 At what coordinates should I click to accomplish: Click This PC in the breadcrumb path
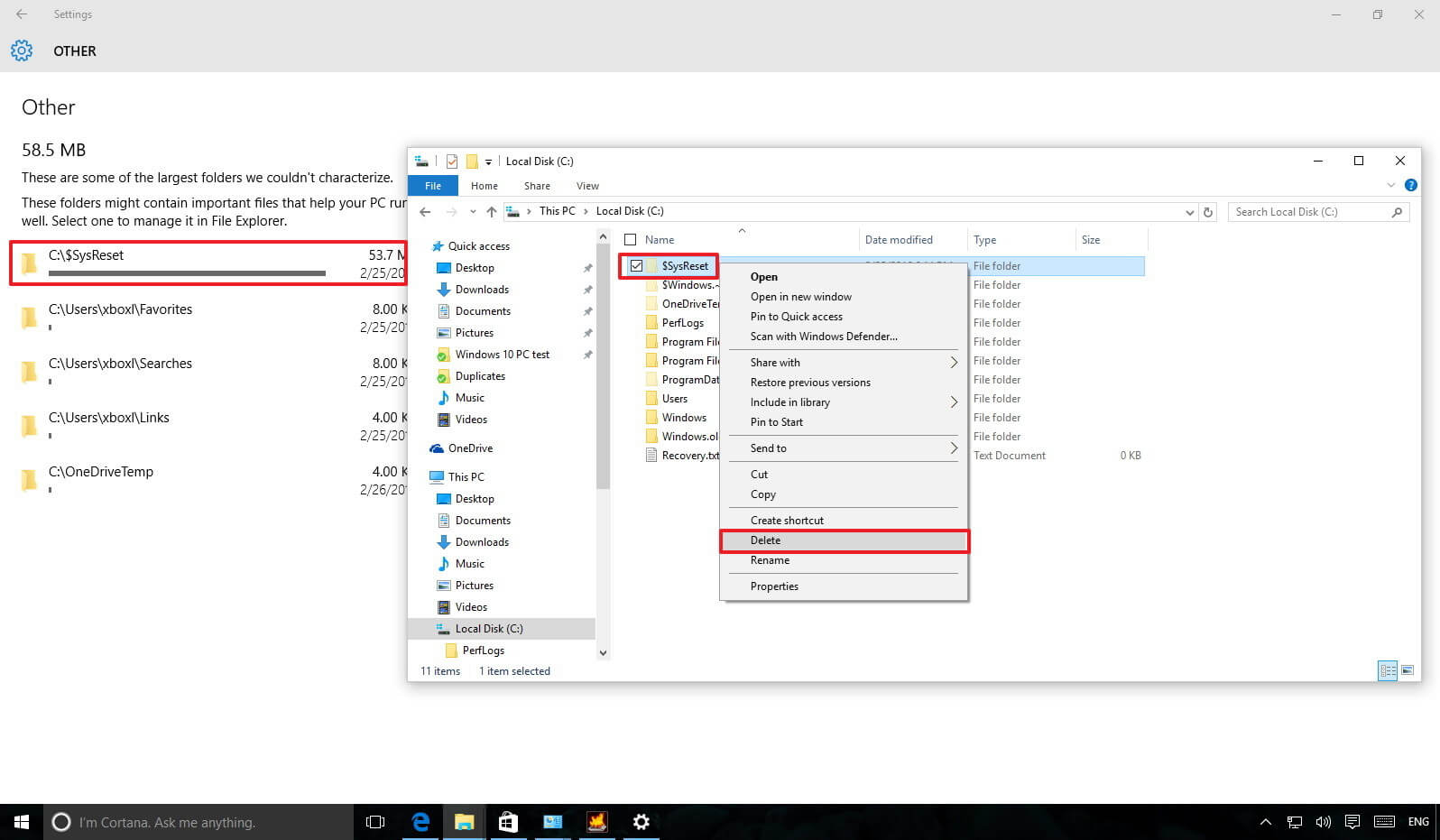(557, 211)
